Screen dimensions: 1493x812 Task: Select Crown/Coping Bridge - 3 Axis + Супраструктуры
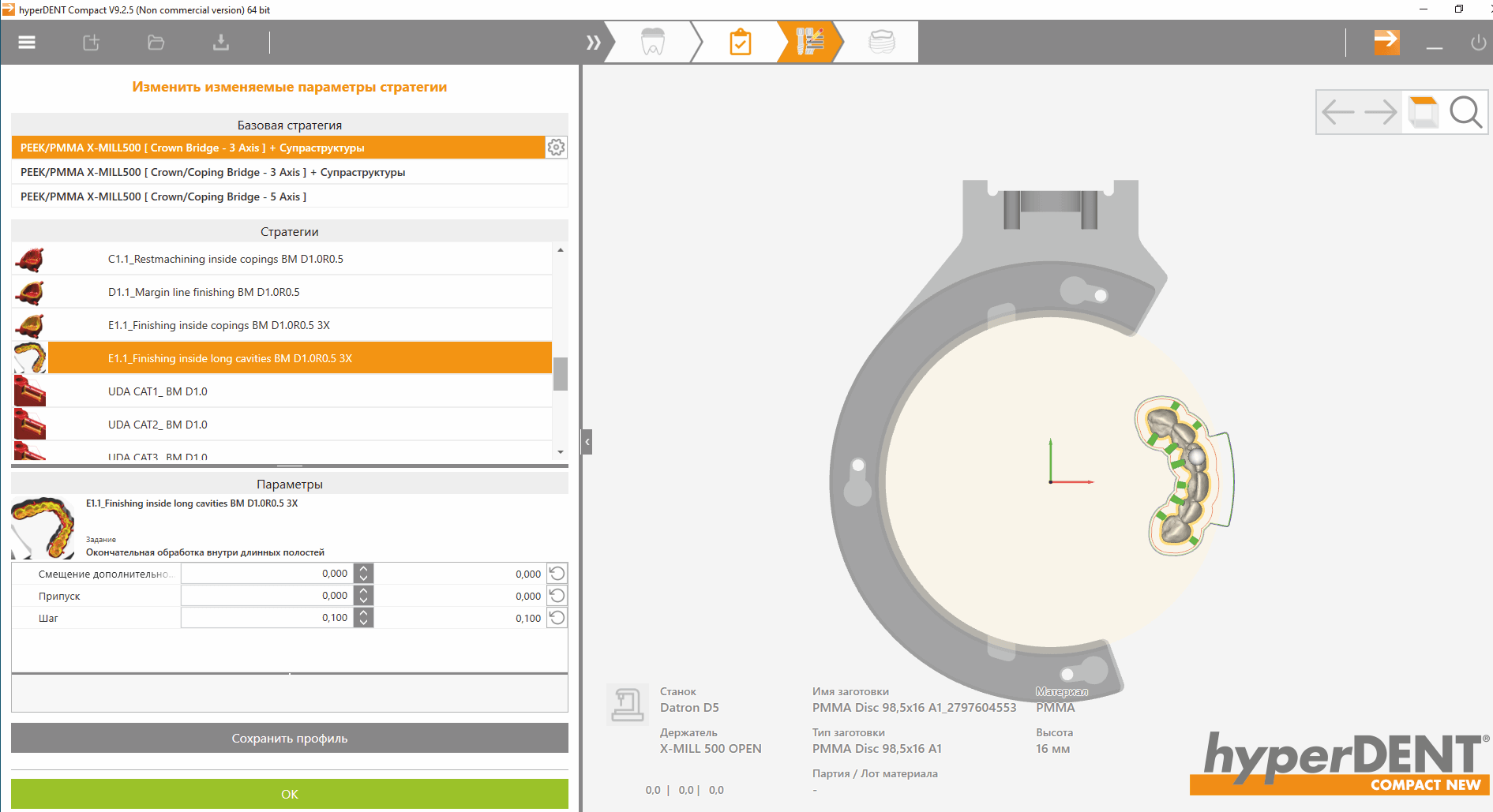[x=290, y=172]
